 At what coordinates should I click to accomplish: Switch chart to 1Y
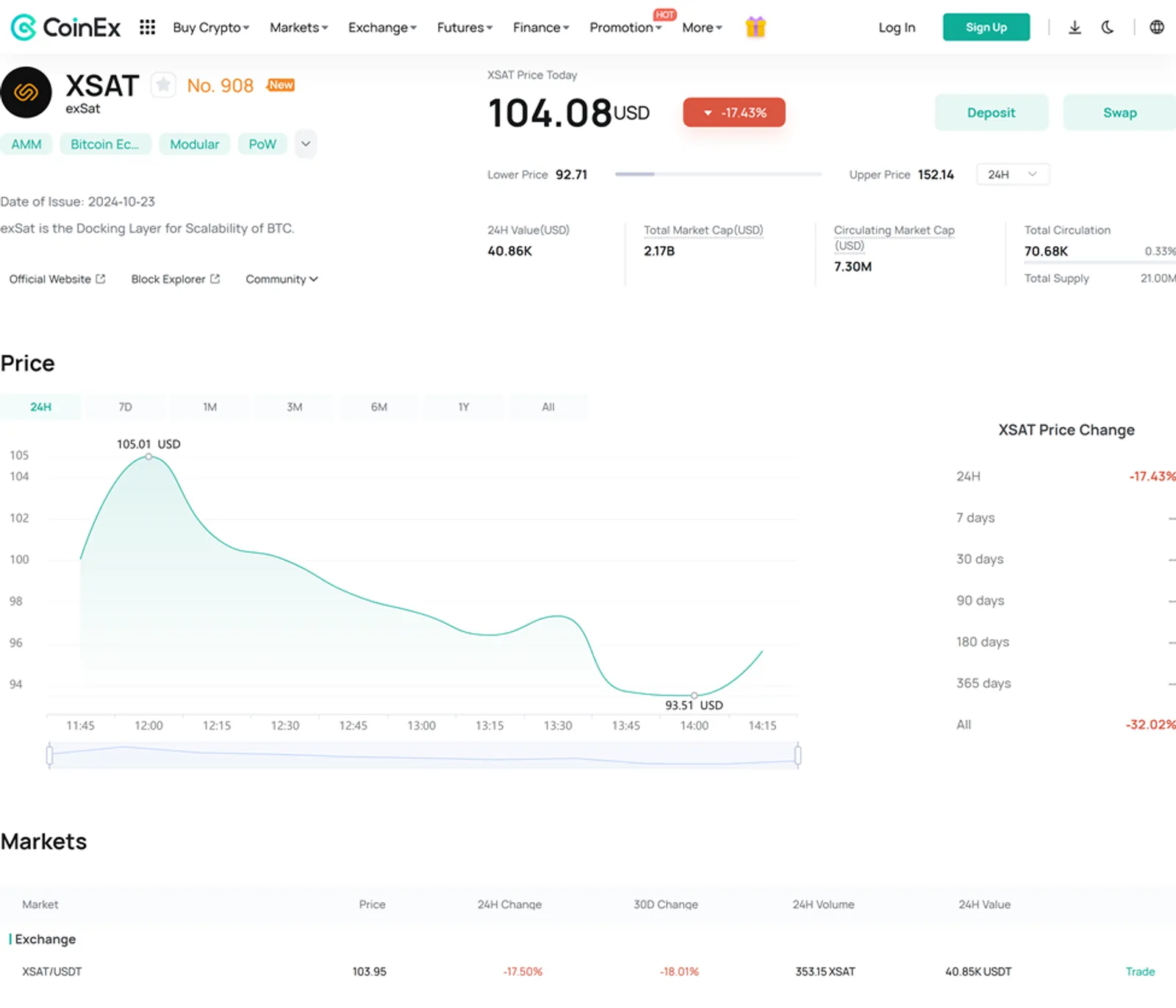click(x=463, y=407)
